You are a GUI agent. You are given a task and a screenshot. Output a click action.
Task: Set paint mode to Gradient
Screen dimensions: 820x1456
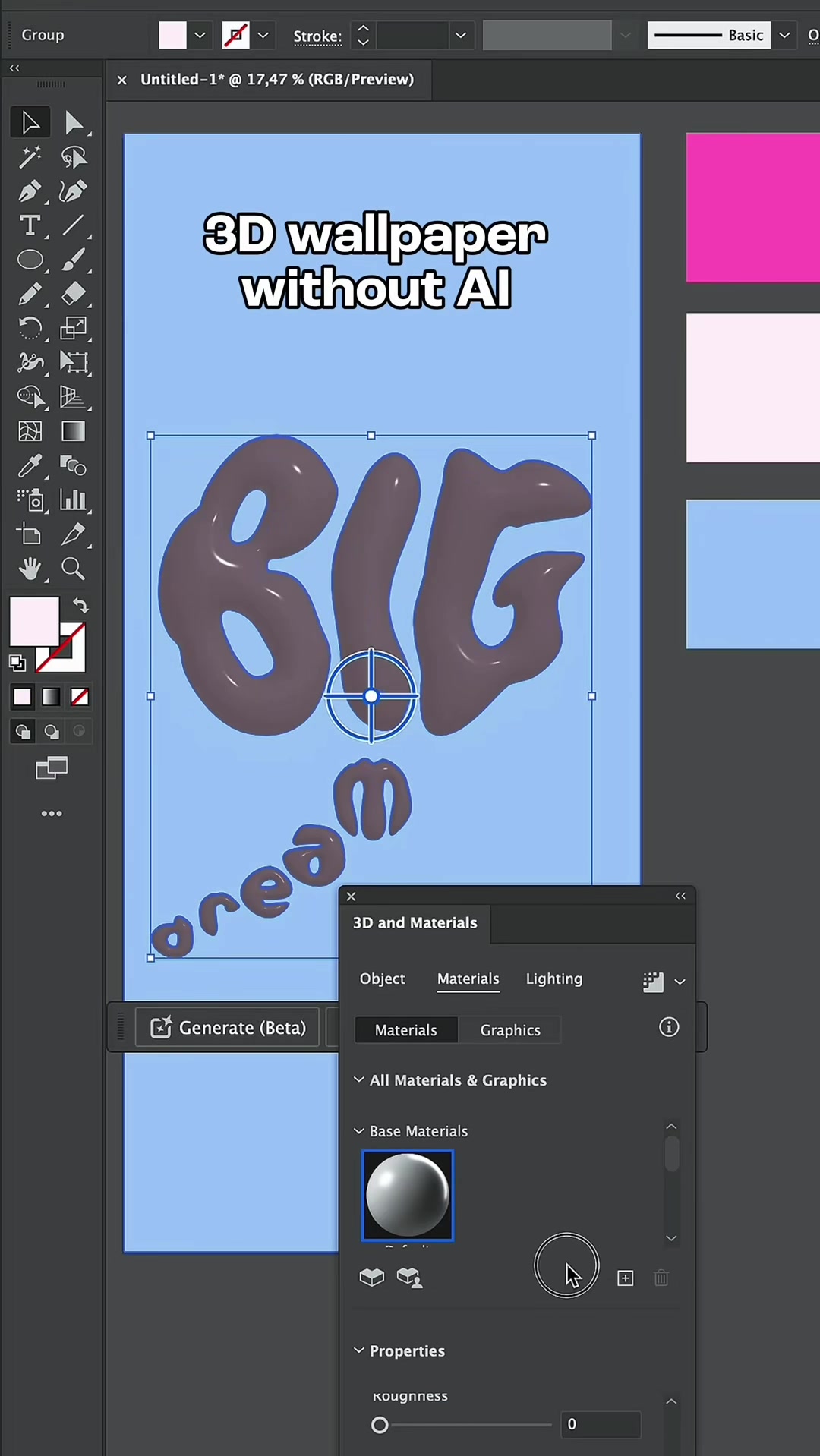(51, 697)
